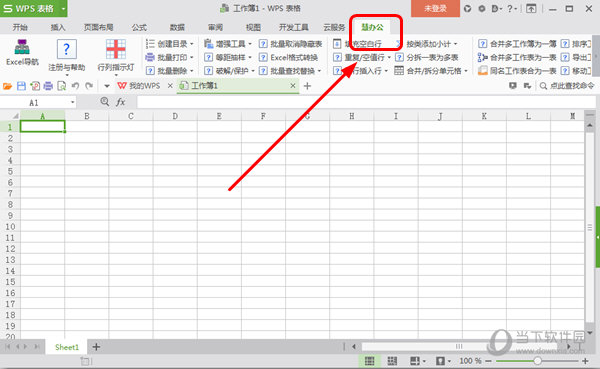Select column header D
Viewport: 600px width, 369px height.
click(175, 116)
